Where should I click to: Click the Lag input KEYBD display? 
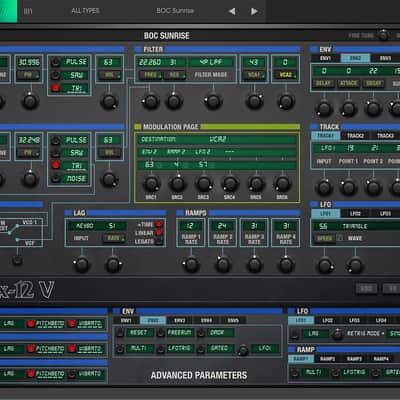tap(85, 226)
